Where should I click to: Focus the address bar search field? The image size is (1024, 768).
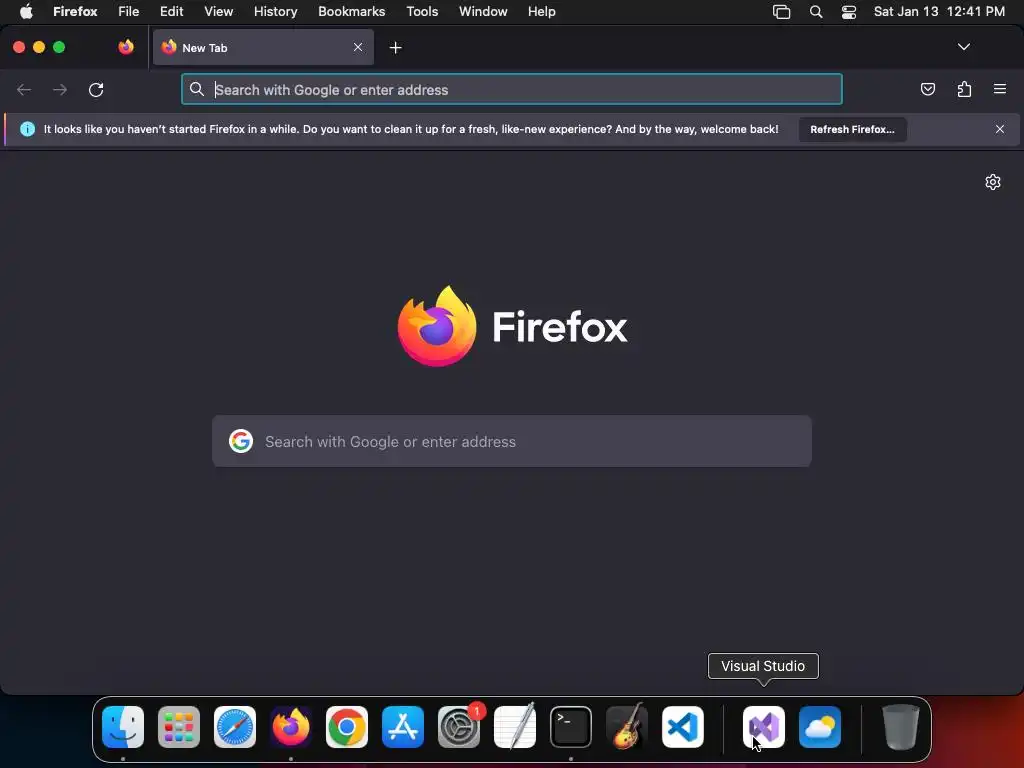(511, 89)
